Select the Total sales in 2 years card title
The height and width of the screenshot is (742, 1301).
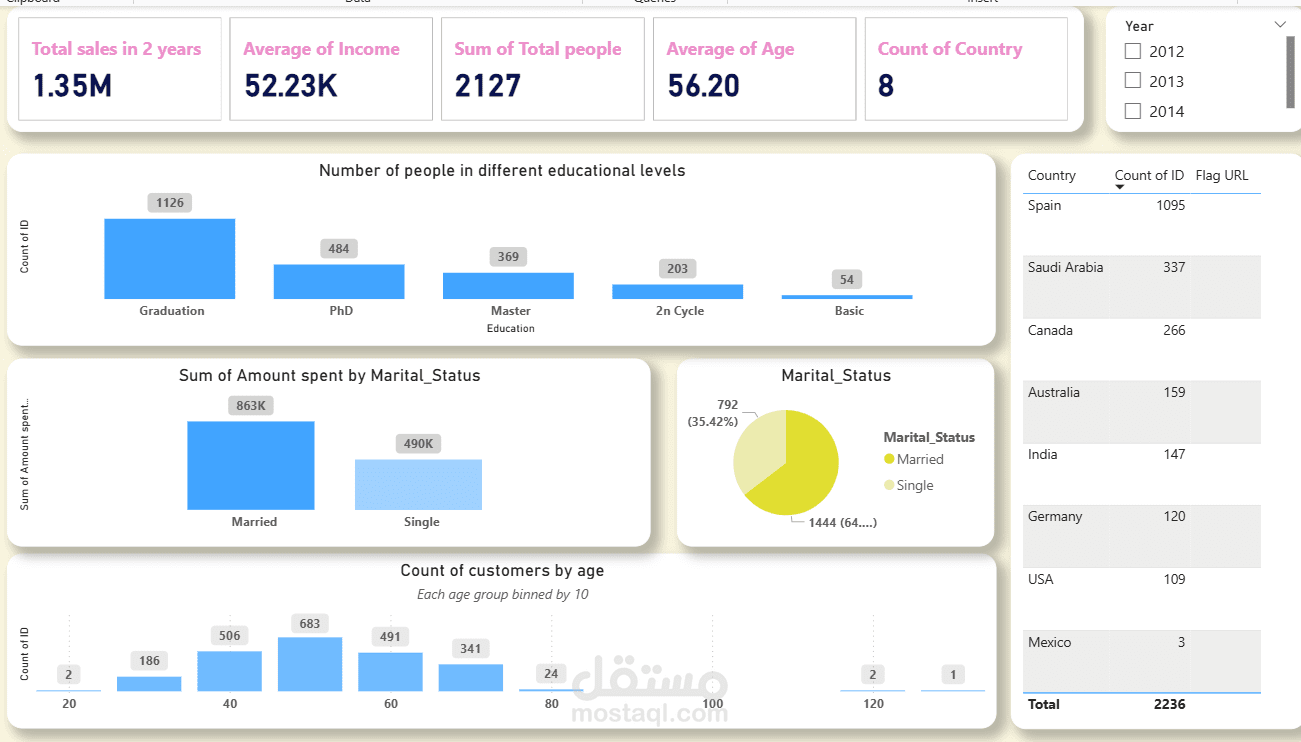[x=116, y=49]
